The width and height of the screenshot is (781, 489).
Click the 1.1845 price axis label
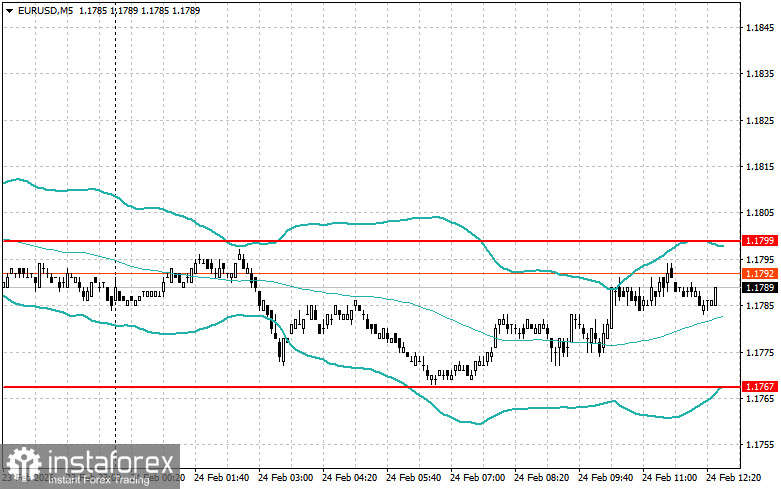pos(760,27)
